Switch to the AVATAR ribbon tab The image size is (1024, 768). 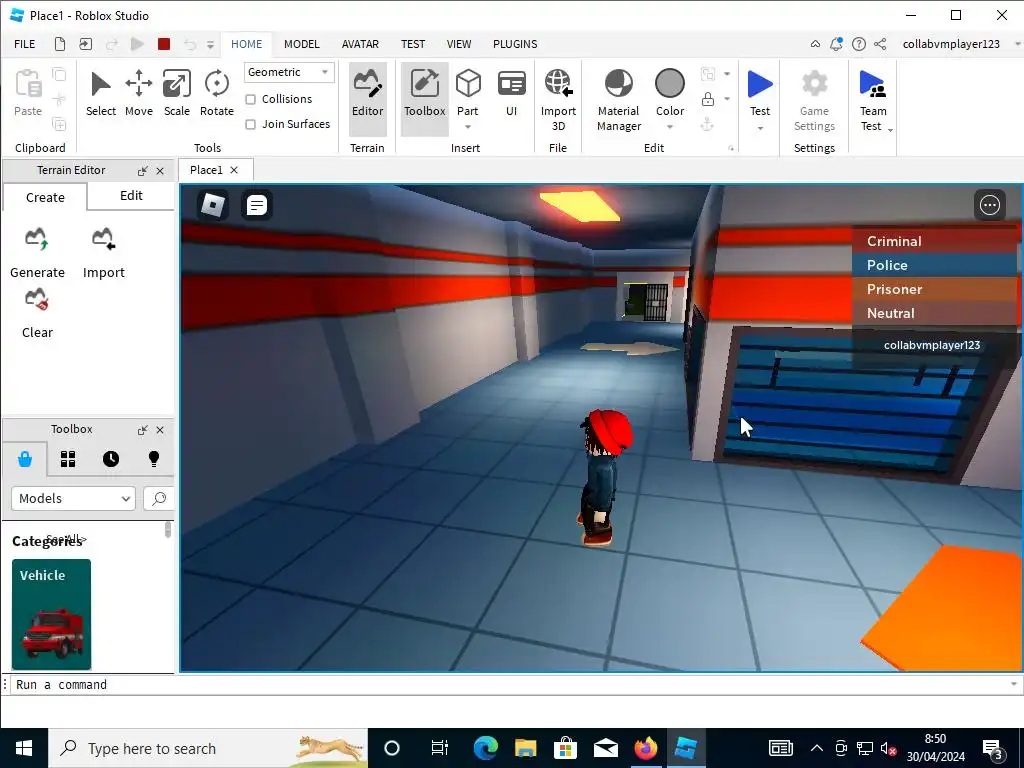click(360, 44)
